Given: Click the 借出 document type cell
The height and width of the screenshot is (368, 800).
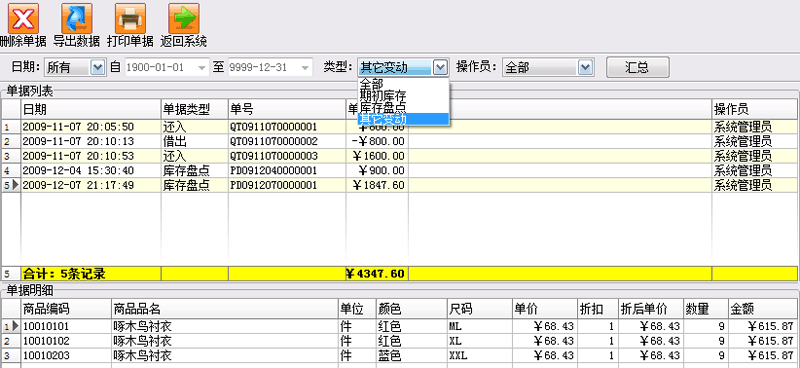Looking at the screenshot, I should pyautogui.click(x=194, y=141).
